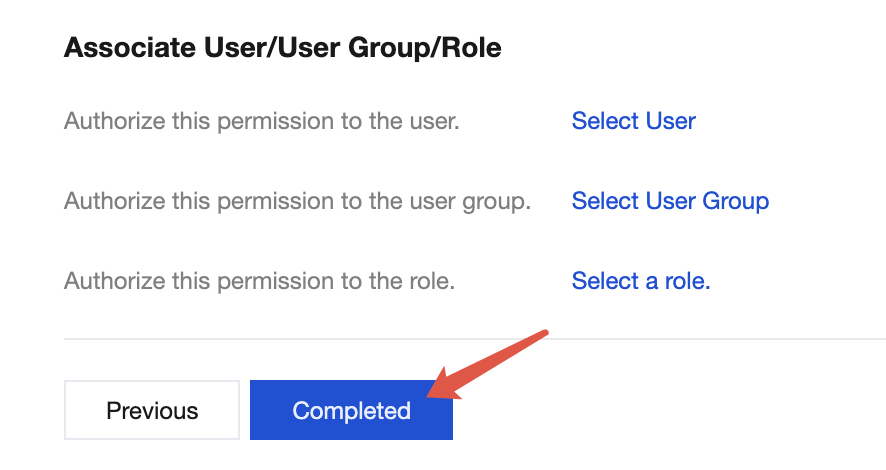This screenshot has width=886, height=470.
Task: Choose the 'Select a role.' link
Action: [x=640, y=281]
